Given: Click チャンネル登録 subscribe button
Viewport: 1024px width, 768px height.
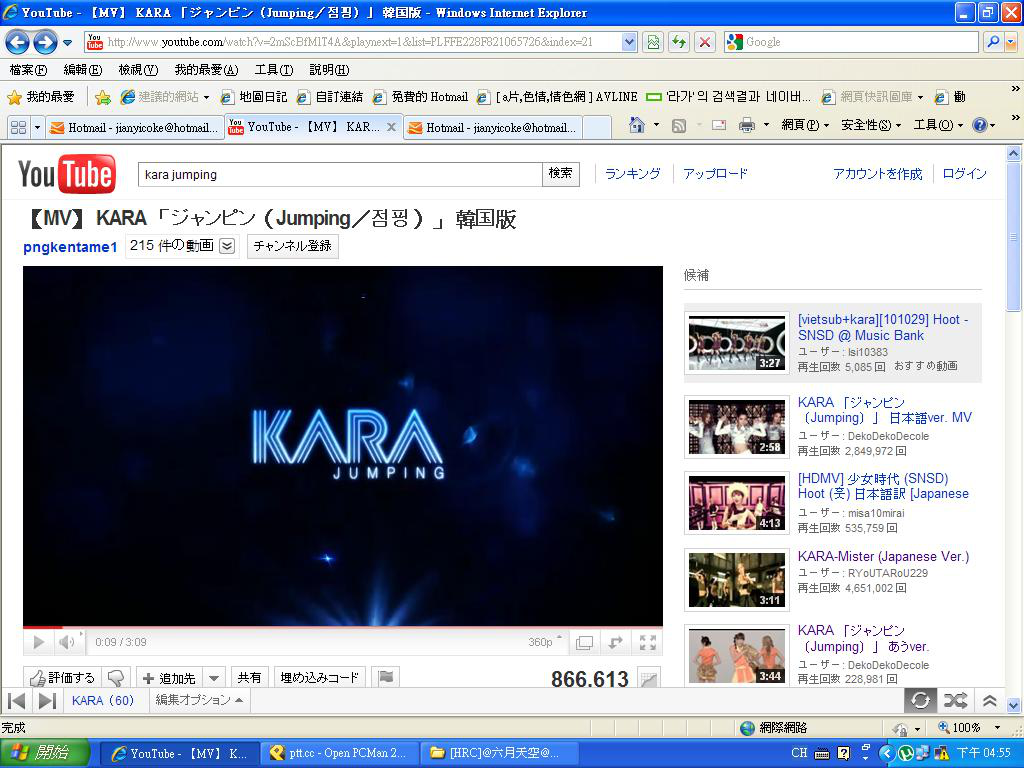Looking at the screenshot, I should pos(293,246).
